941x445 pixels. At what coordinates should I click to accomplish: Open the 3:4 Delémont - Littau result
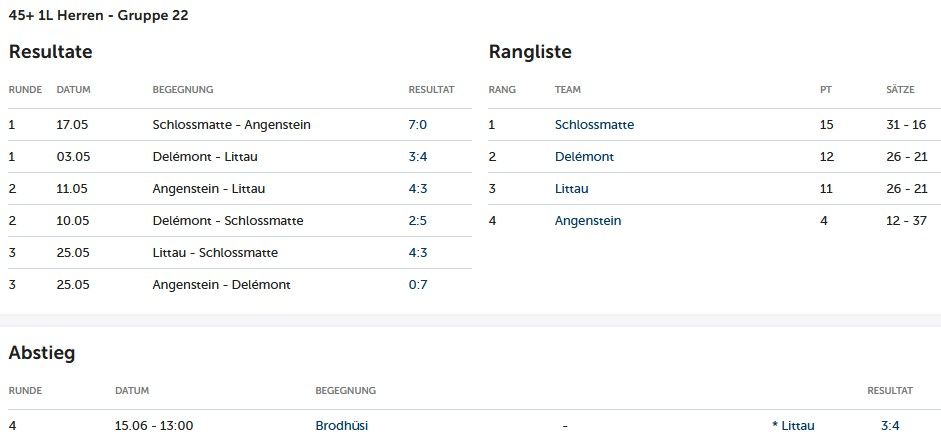[x=418, y=157]
